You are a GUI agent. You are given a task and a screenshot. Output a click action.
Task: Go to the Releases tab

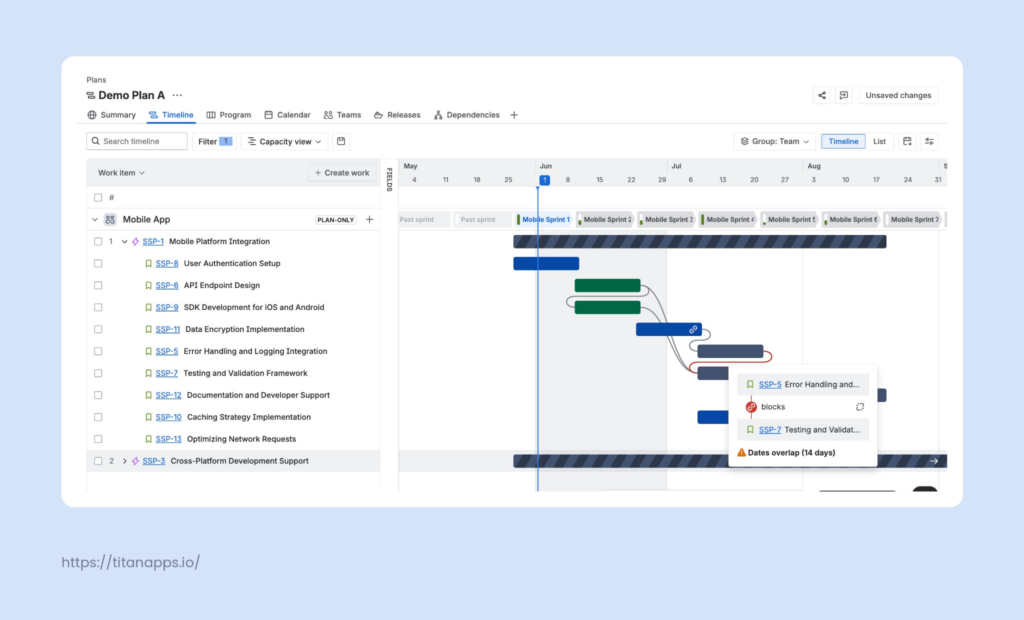pos(397,115)
